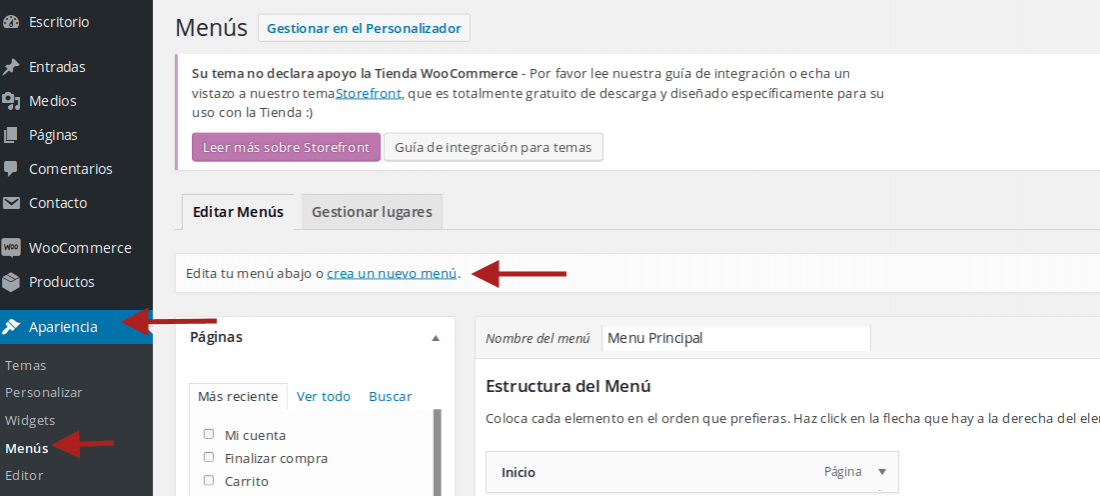Select the Más reciente tab
The width and height of the screenshot is (1100, 496).
(238, 396)
